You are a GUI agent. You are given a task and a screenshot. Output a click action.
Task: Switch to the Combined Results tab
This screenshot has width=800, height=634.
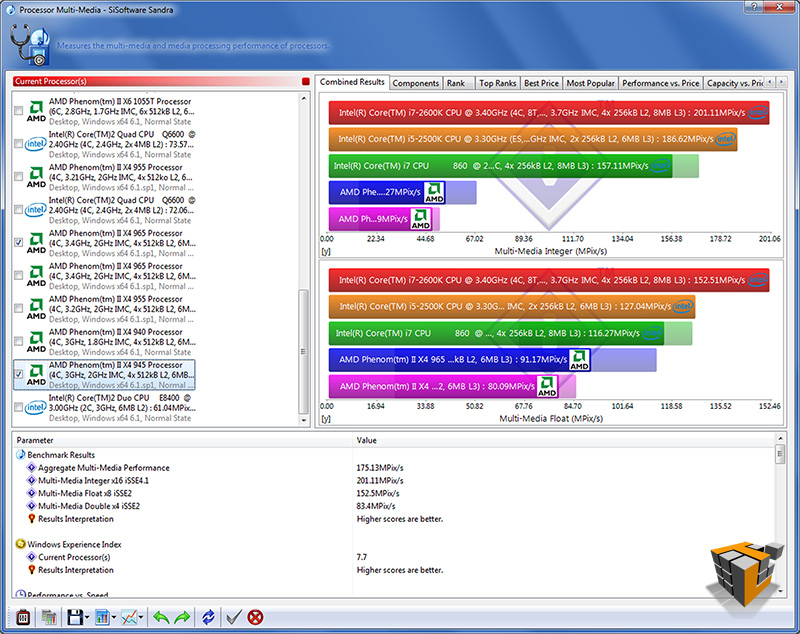(x=352, y=82)
